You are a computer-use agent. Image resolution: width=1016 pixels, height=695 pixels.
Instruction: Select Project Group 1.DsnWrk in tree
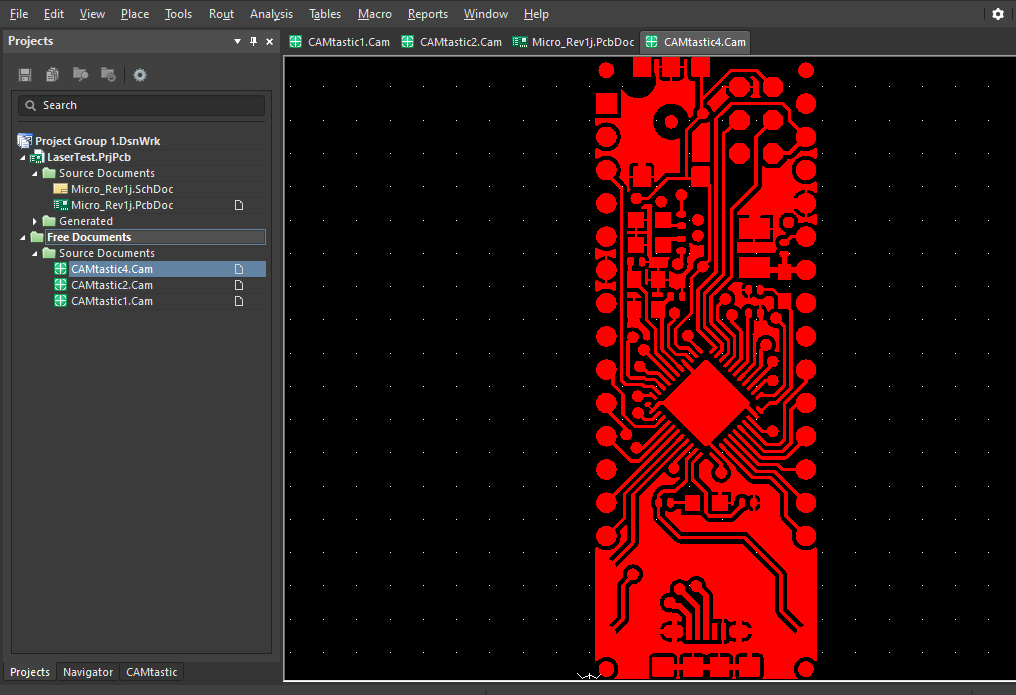97,141
